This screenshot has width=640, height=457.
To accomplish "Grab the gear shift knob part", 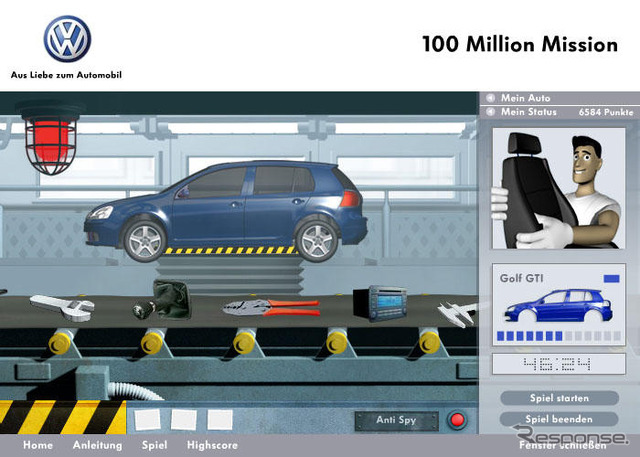I will point(162,301).
